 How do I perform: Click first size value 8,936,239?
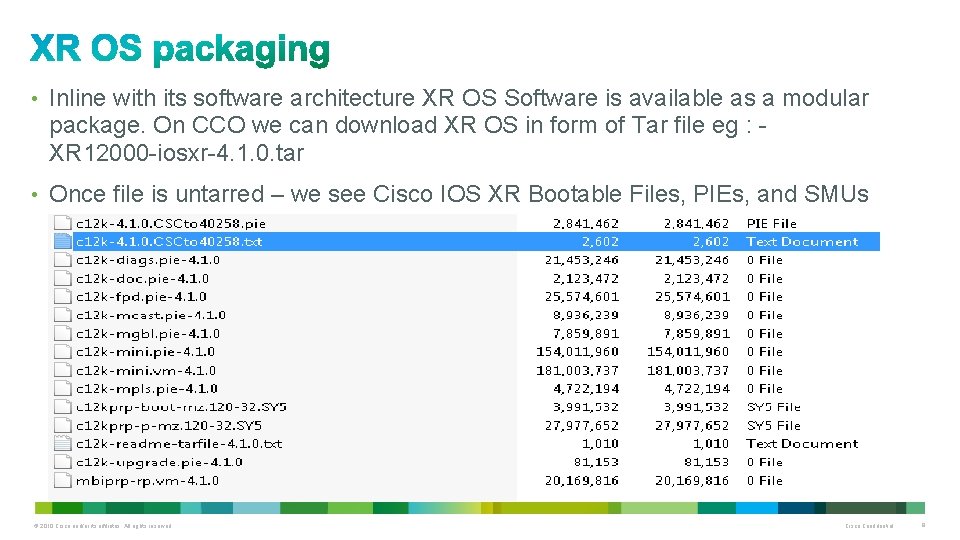586,315
